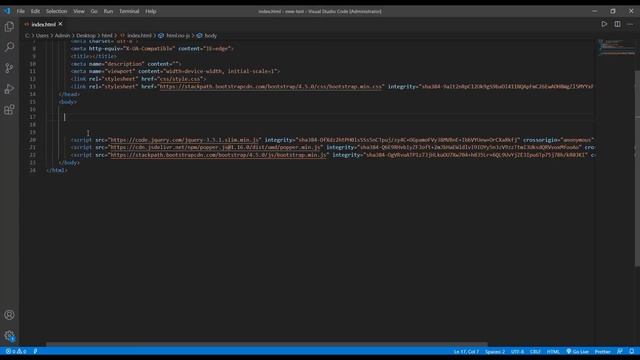640x360 pixels.
Task: Click the Desktop breadcrumb segment
Action: click(86, 36)
